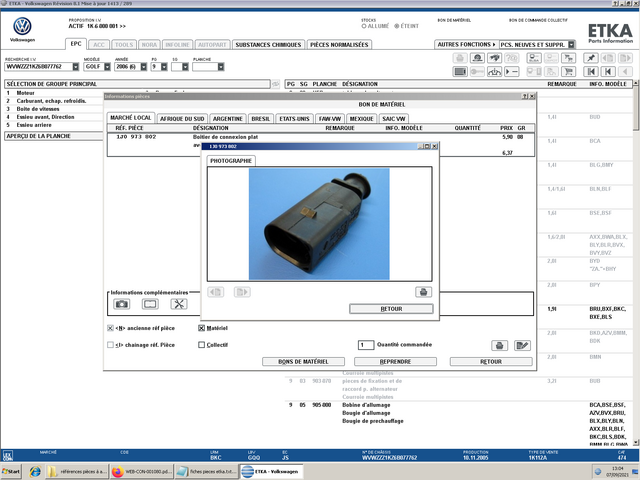Switch to the ETATS-UNIS tab
640x480 pixels.
click(294, 119)
